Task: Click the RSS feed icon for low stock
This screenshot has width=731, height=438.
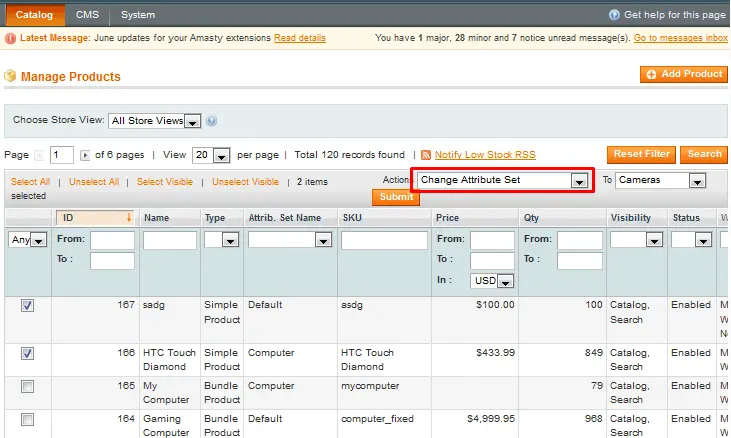Action: 426,155
